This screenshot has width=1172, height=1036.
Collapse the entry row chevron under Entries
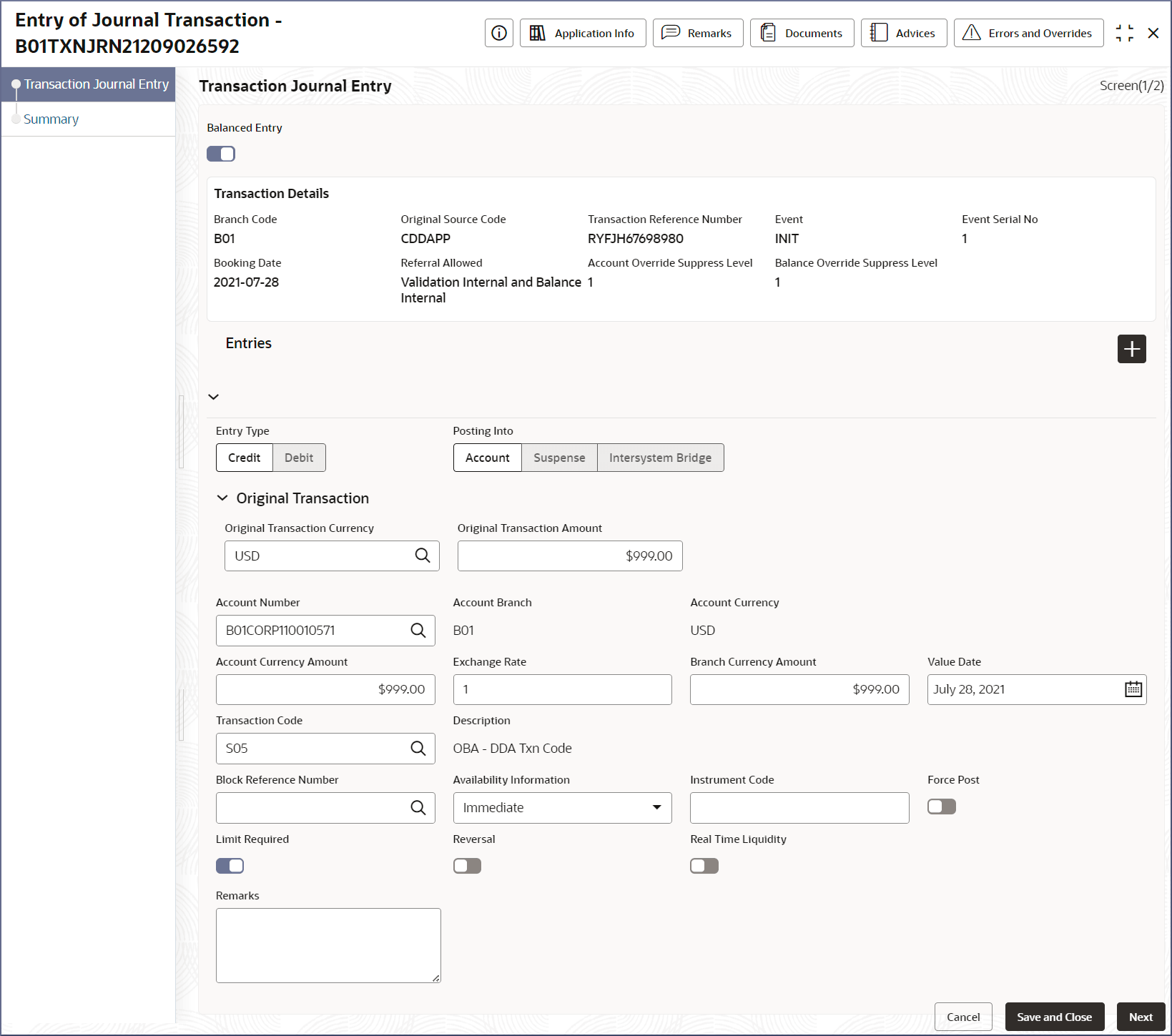coord(214,397)
